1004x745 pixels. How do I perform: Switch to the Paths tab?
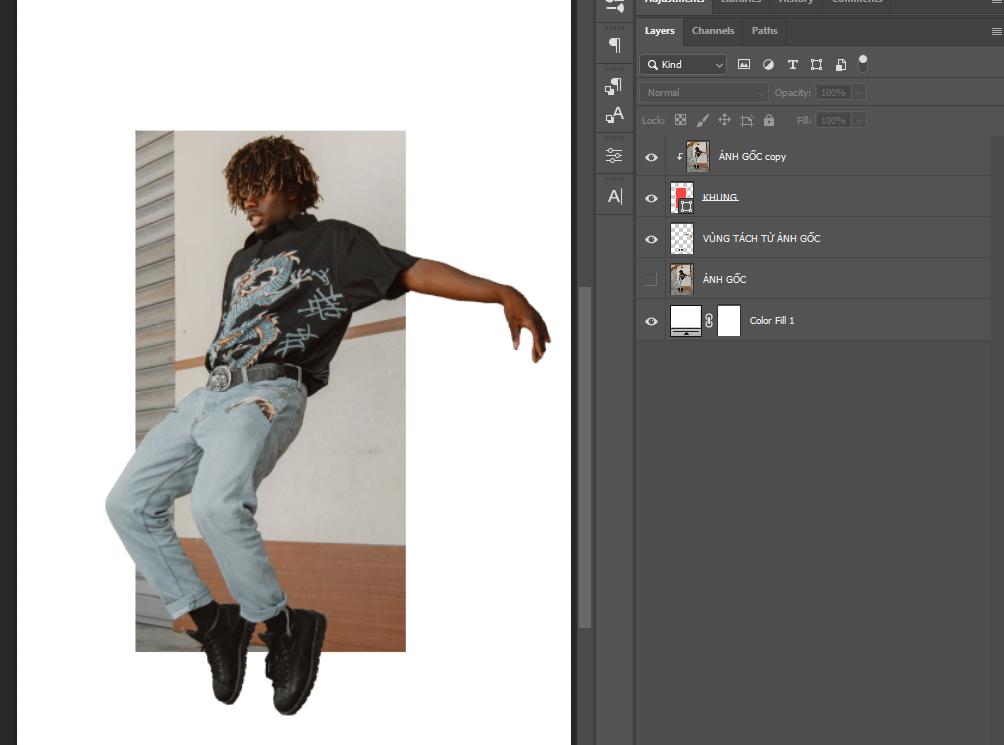tap(764, 30)
